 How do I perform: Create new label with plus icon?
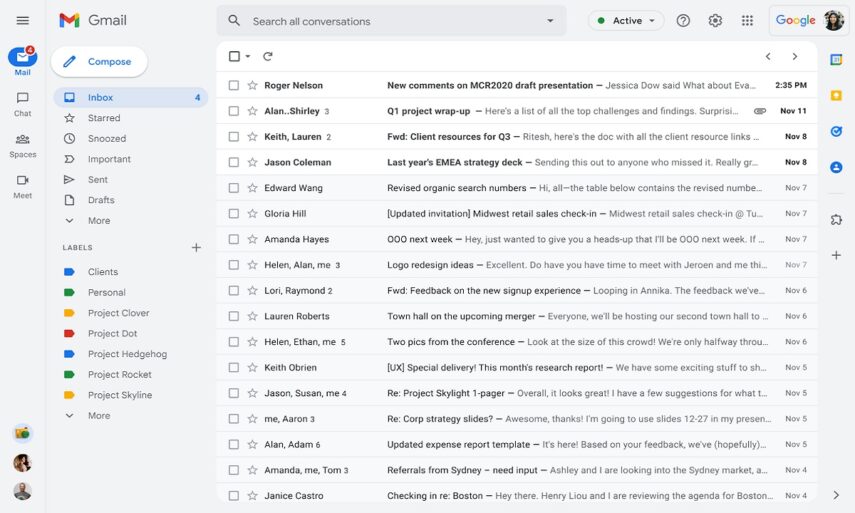click(196, 248)
